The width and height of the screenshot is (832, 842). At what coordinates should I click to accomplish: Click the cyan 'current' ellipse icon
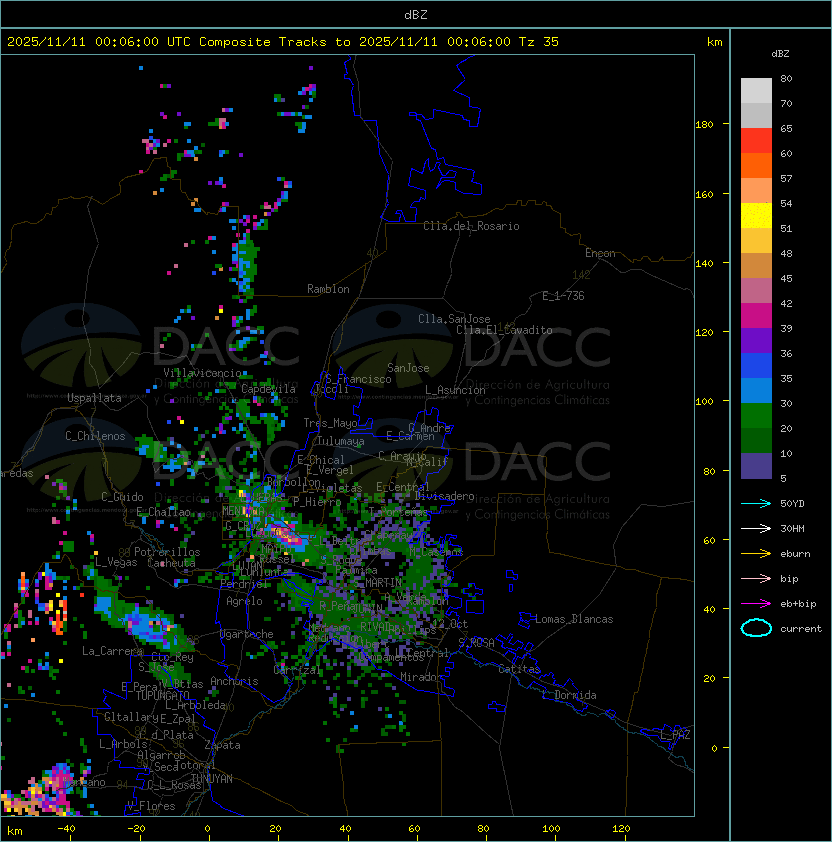click(x=756, y=628)
